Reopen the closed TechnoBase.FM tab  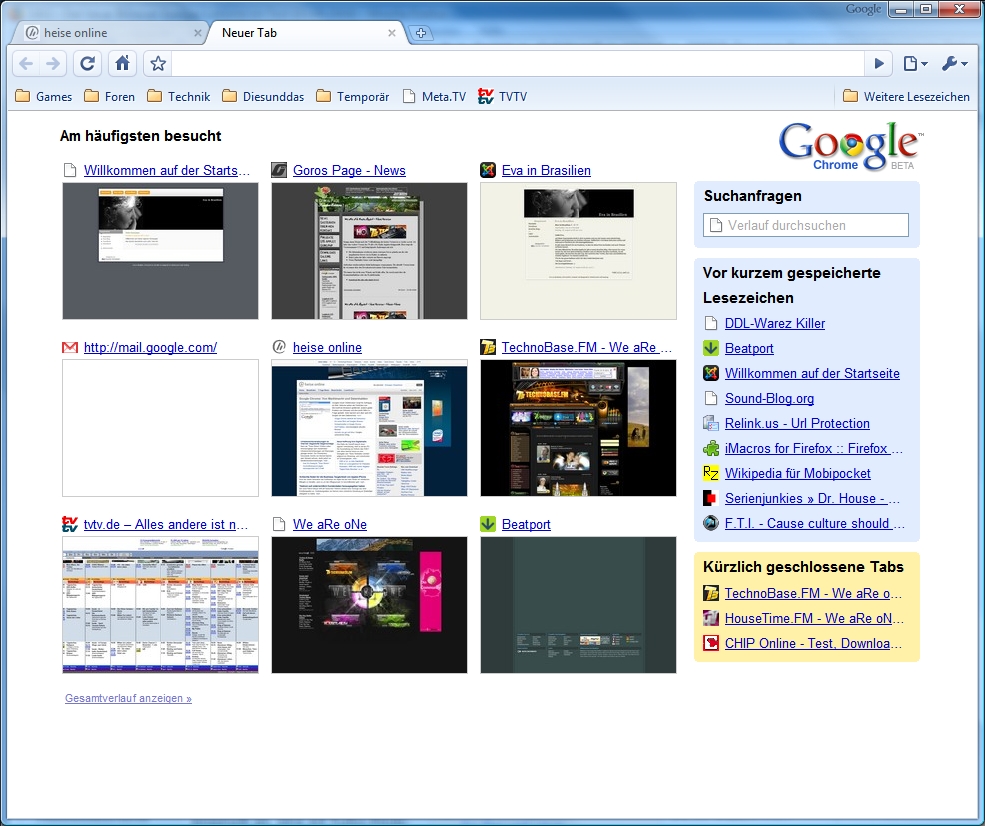[814, 594]
